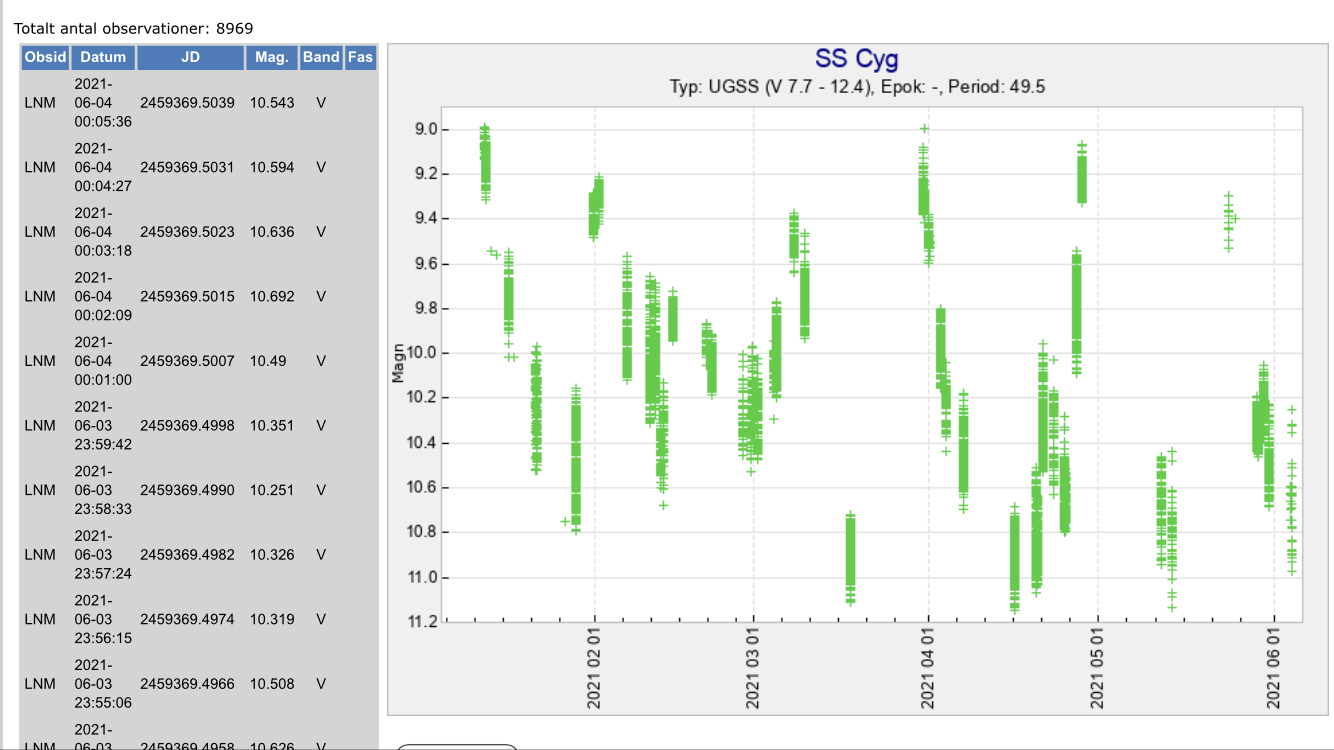Image resolution: width=1334 pixels, height=750 pixels.
Task: Click the Obsid column header
Action: tap(45, 57)
